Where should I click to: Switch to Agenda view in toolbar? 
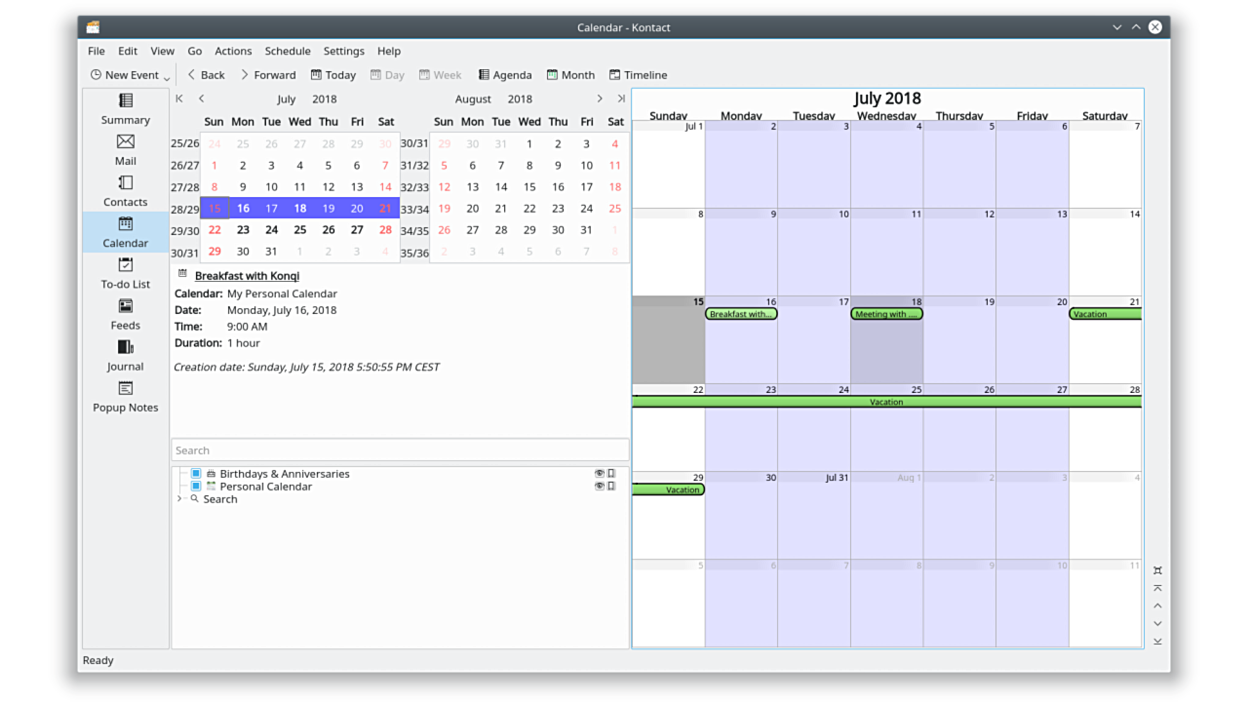pos(504,75)
